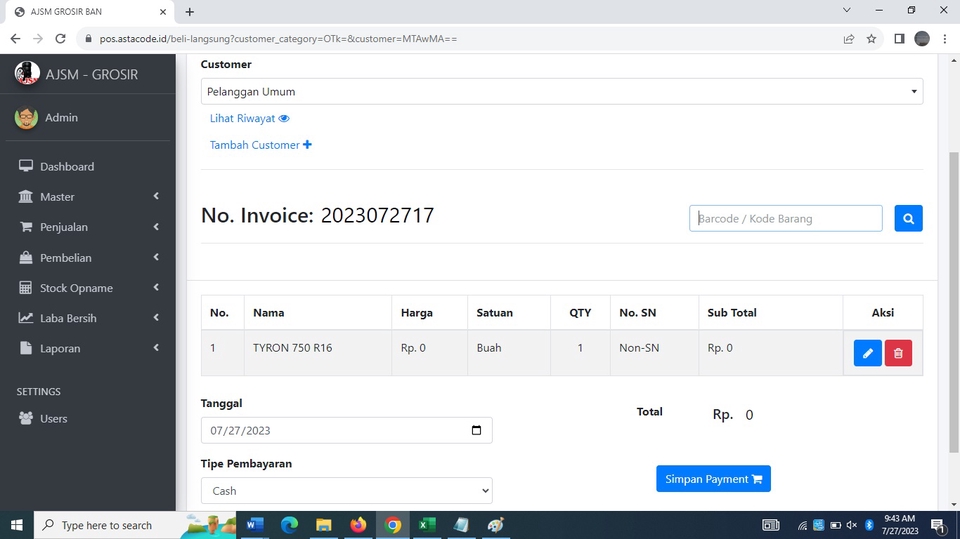Image resolution: width=960 pixels, height=539 pixels.
Task: Click the Laporan document icon
Action: [26, 348]
